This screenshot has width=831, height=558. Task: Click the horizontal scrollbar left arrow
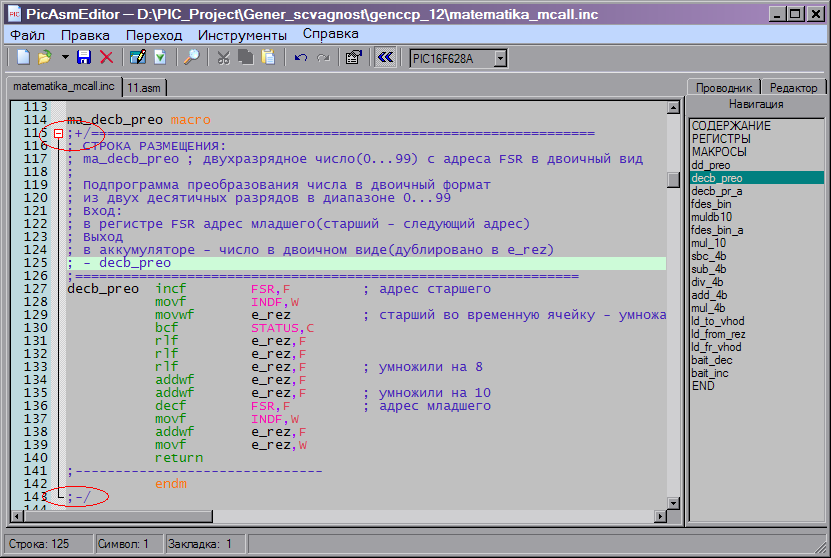tap(17, 516)
